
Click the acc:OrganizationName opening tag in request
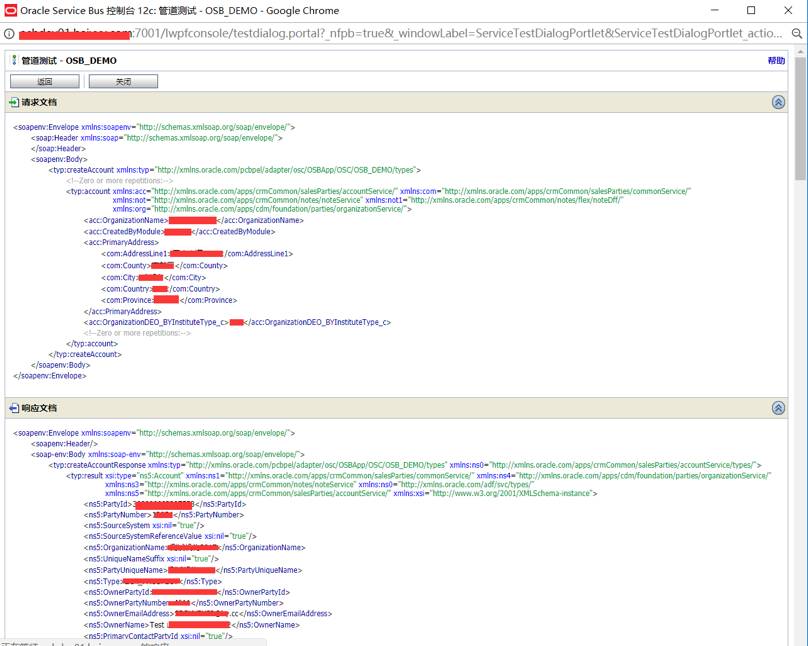[126, 220]
